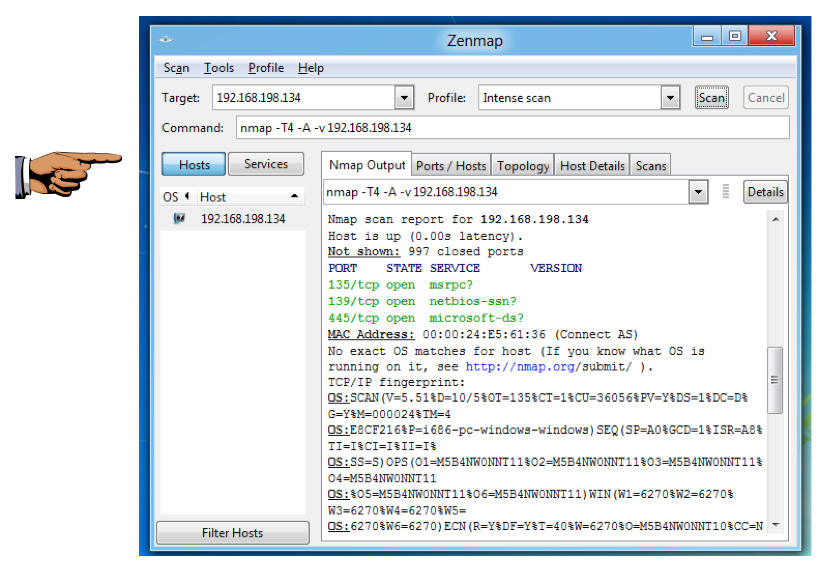The width and height of the screenshot is (823, 567).
Task: Click the '445/tcp open microsoft-ds?' line
Action: pyautogui.click(x=426, y=318)
